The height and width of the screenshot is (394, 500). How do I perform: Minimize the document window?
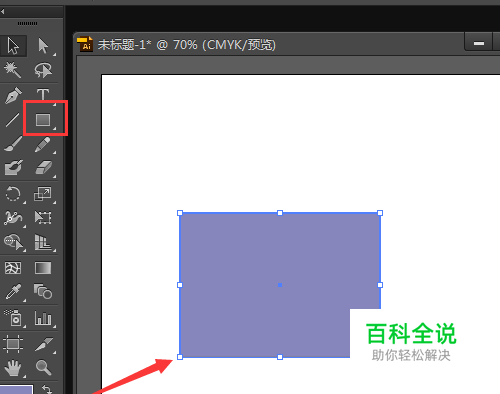click(479, 43)
